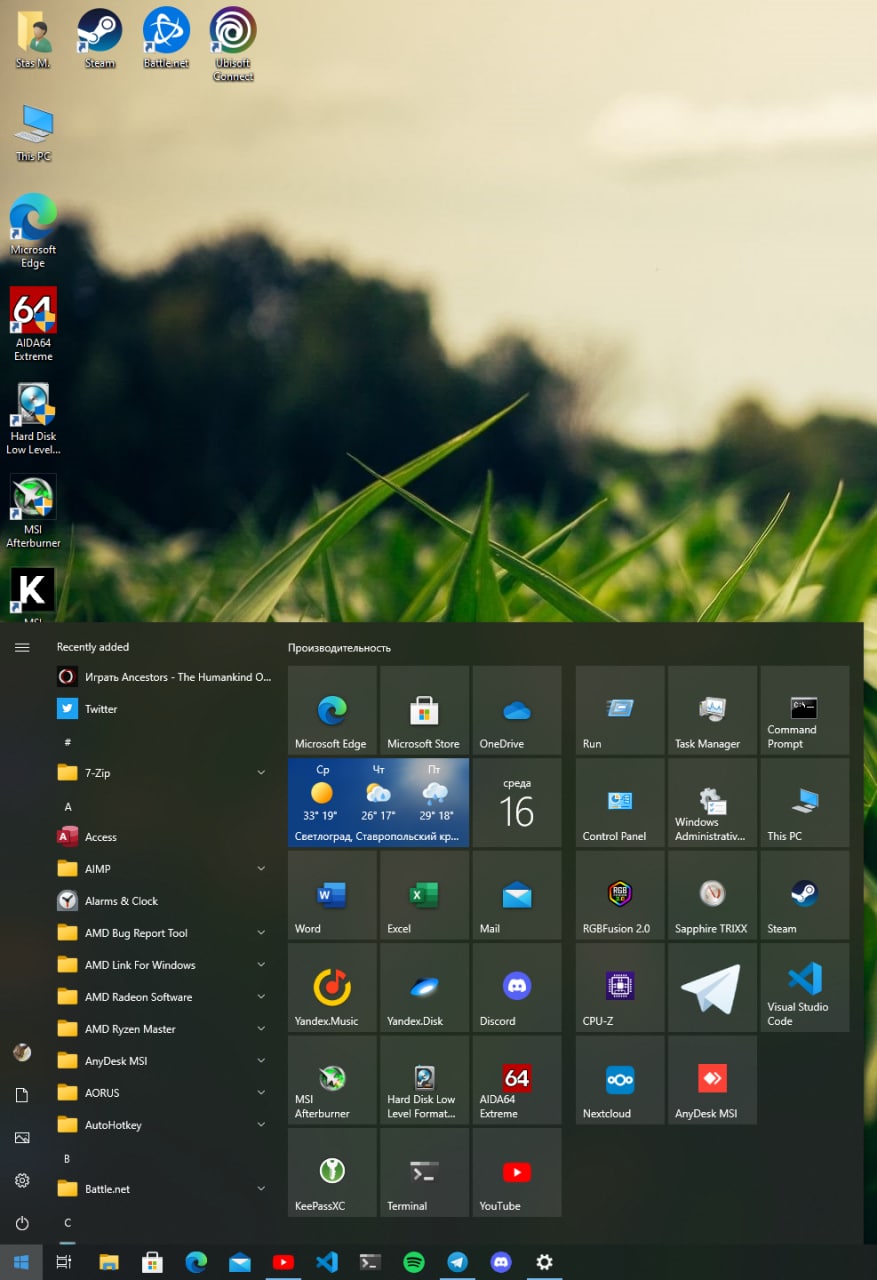Expand Start menu with hamburger button

pyautogui.click(x=22, y=647)
